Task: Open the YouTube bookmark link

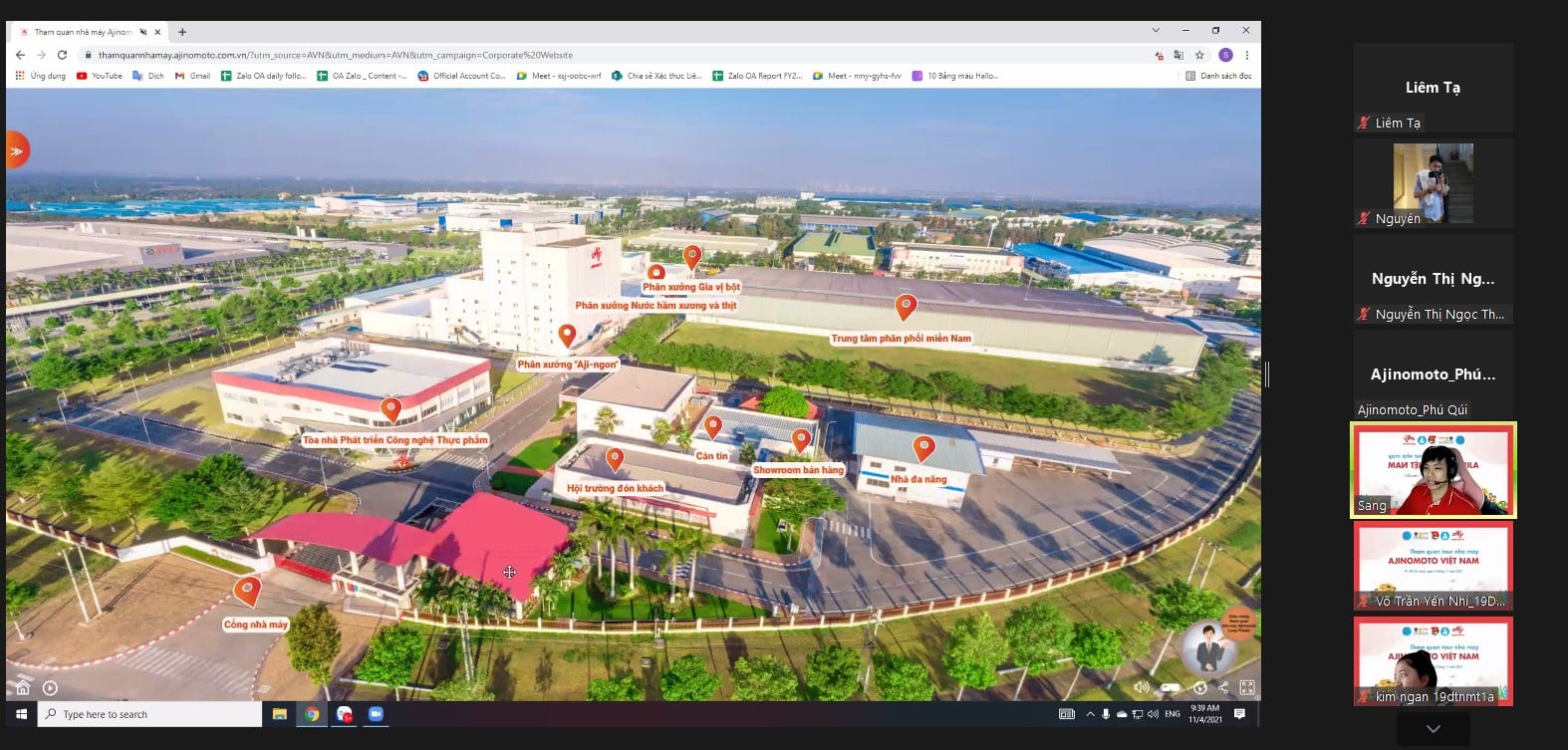Action: click(x=100, y=76)
